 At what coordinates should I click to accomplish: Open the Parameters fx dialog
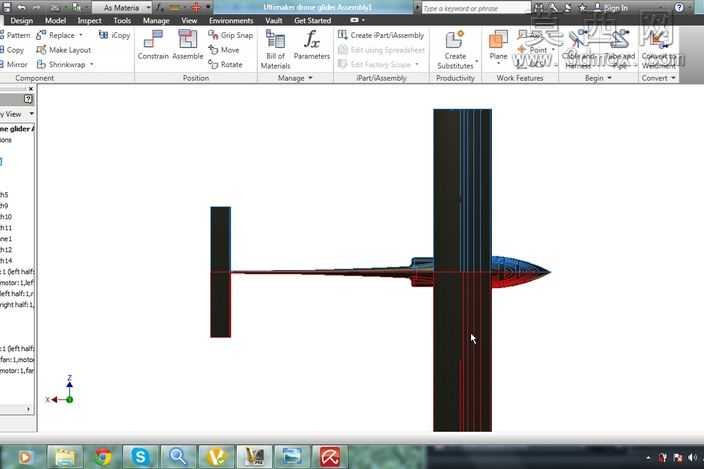pos(312,45)
